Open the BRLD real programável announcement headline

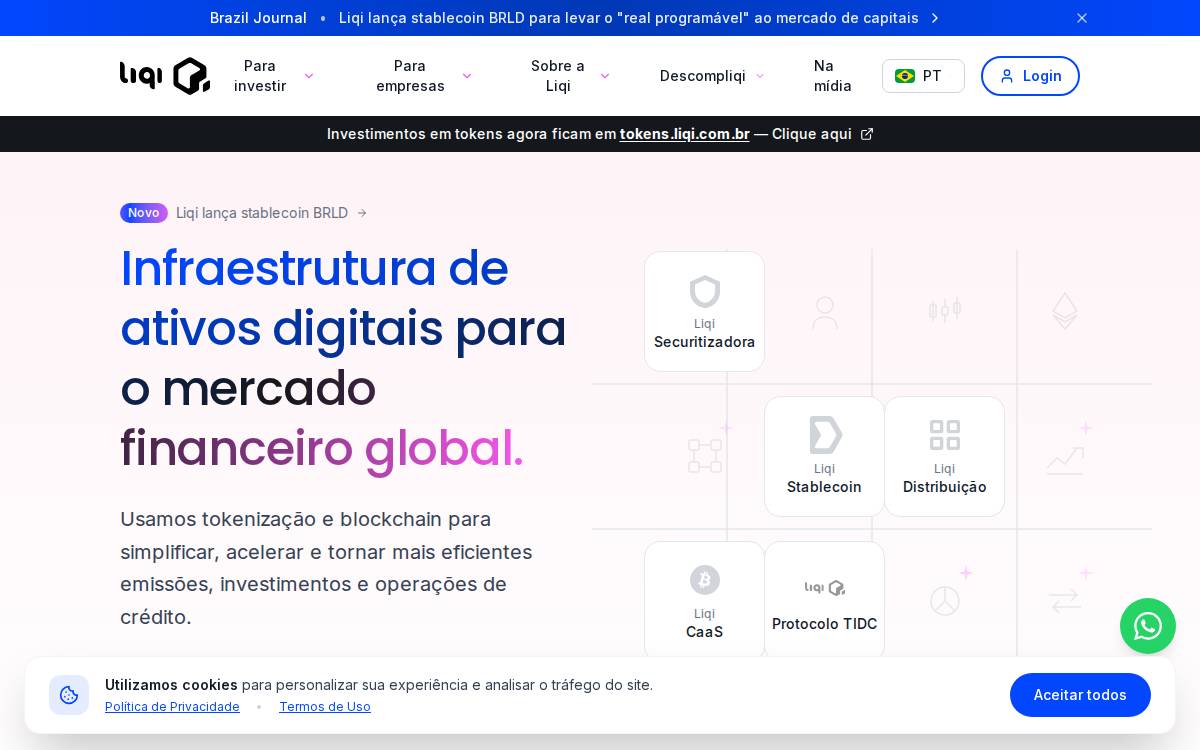coord(629,18)
